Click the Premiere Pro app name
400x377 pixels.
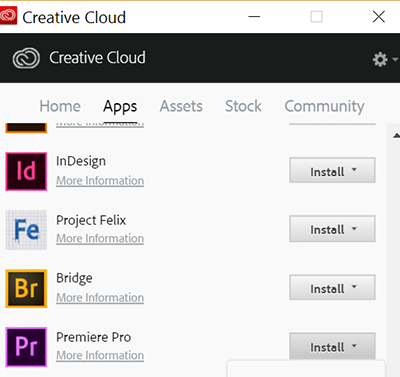[93, 337]
